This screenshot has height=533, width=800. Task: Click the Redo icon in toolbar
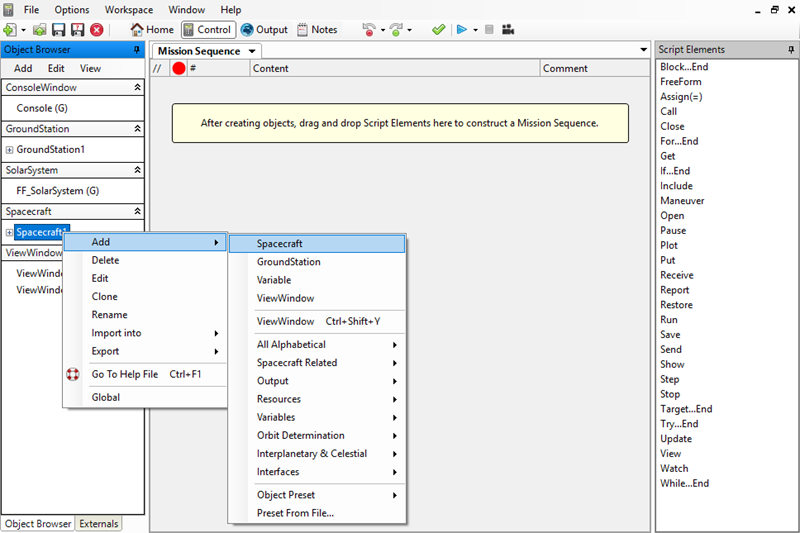coord(396,30)
